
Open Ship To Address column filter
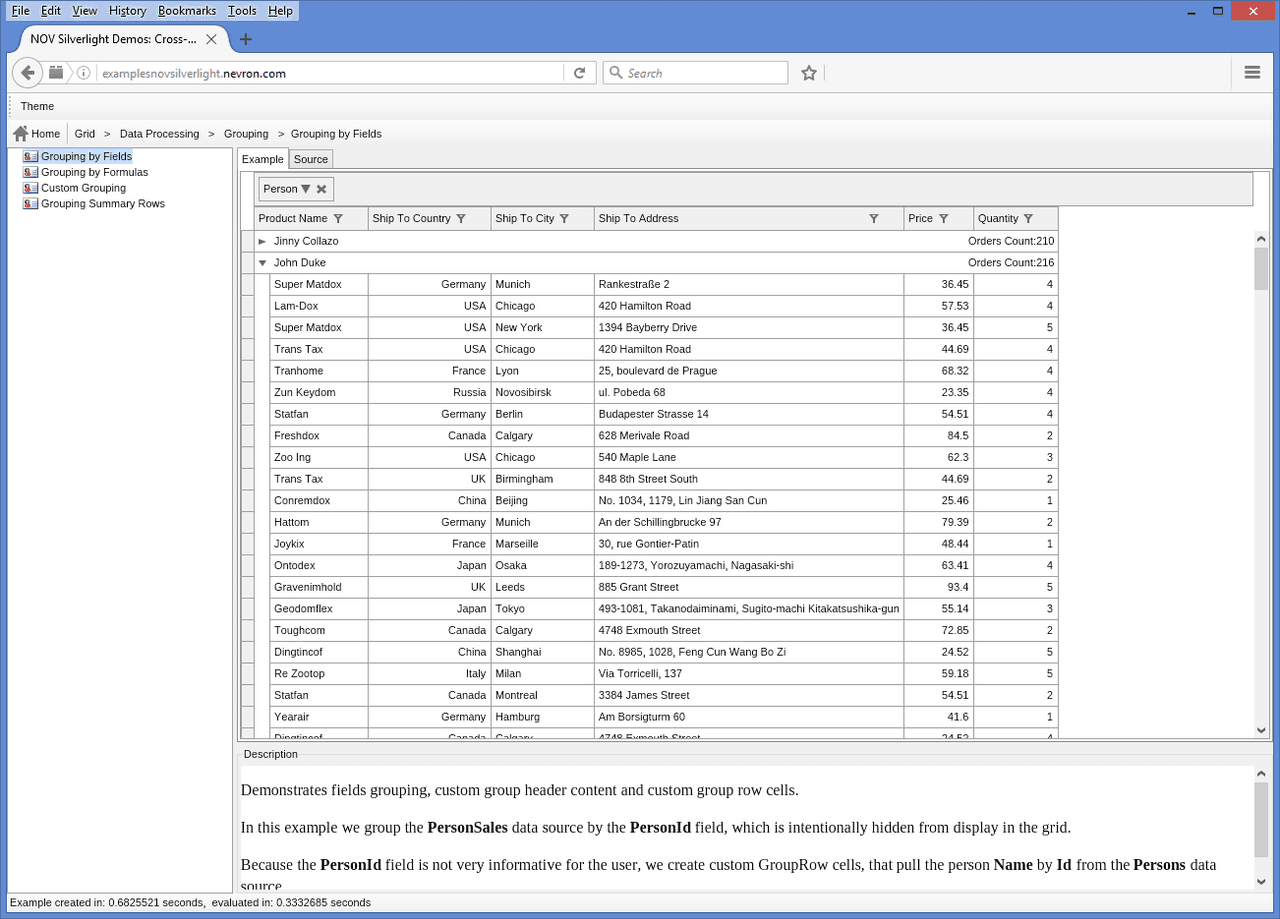click(x=874, y=218)
